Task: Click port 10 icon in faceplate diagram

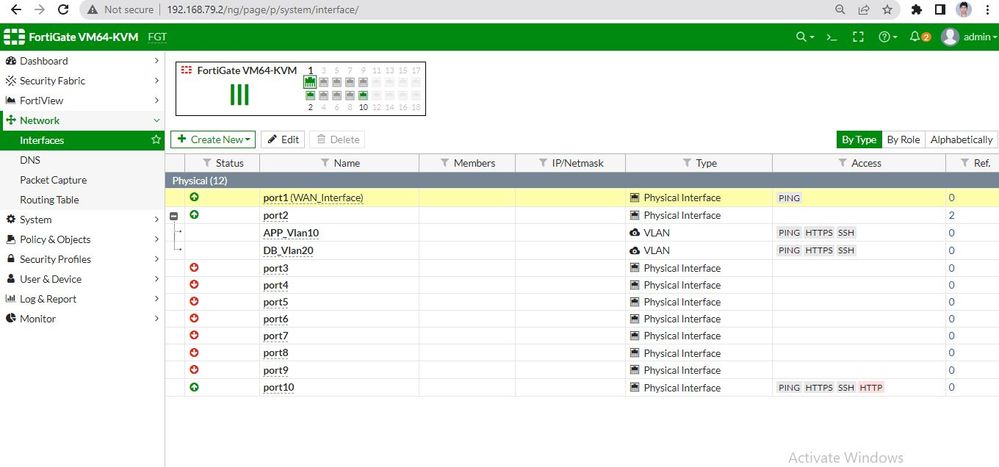Action: pyautogui.click(x=363, y=96)
